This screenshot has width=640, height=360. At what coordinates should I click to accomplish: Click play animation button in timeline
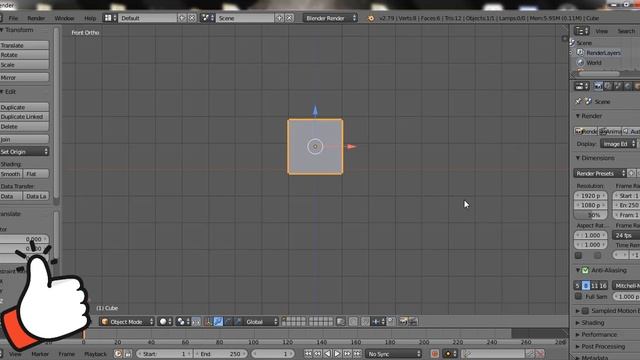337,354
